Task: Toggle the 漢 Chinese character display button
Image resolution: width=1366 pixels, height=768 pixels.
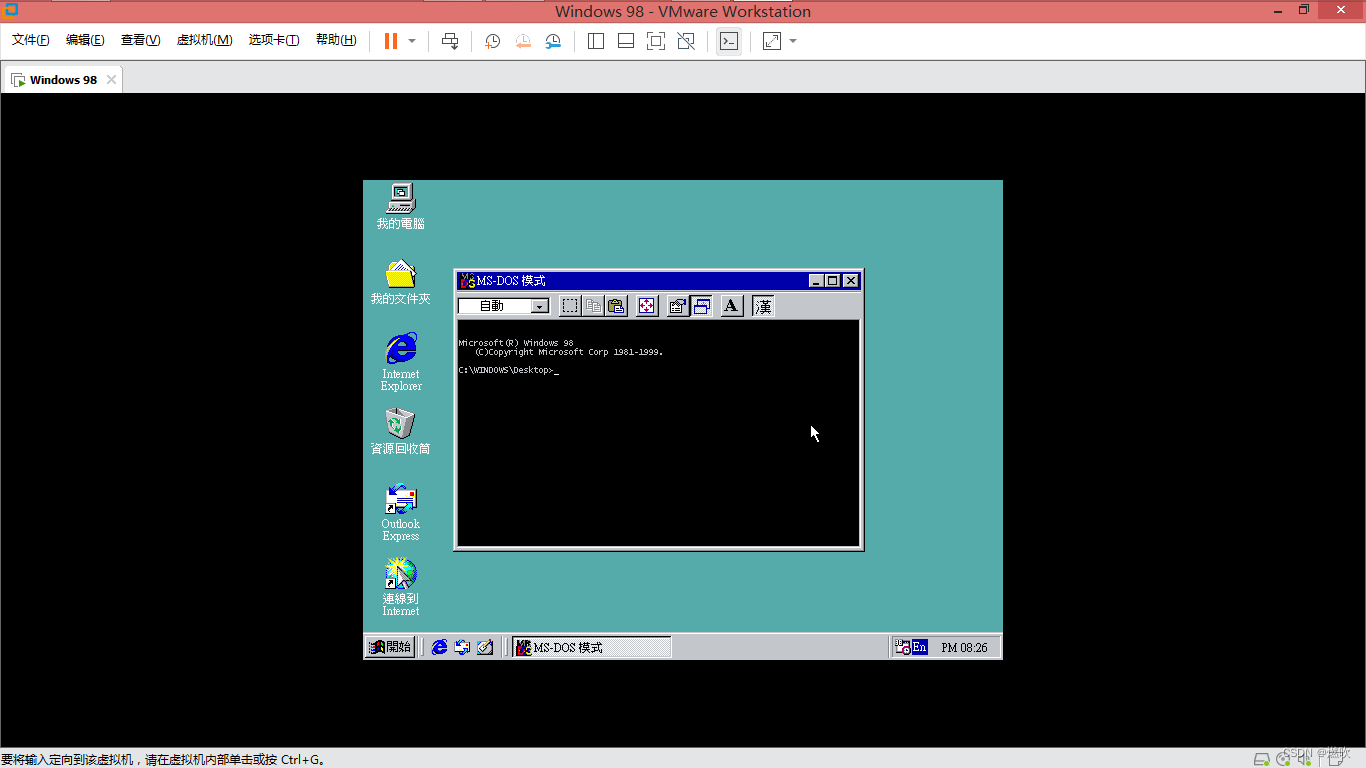Action: tap(762, 306)
